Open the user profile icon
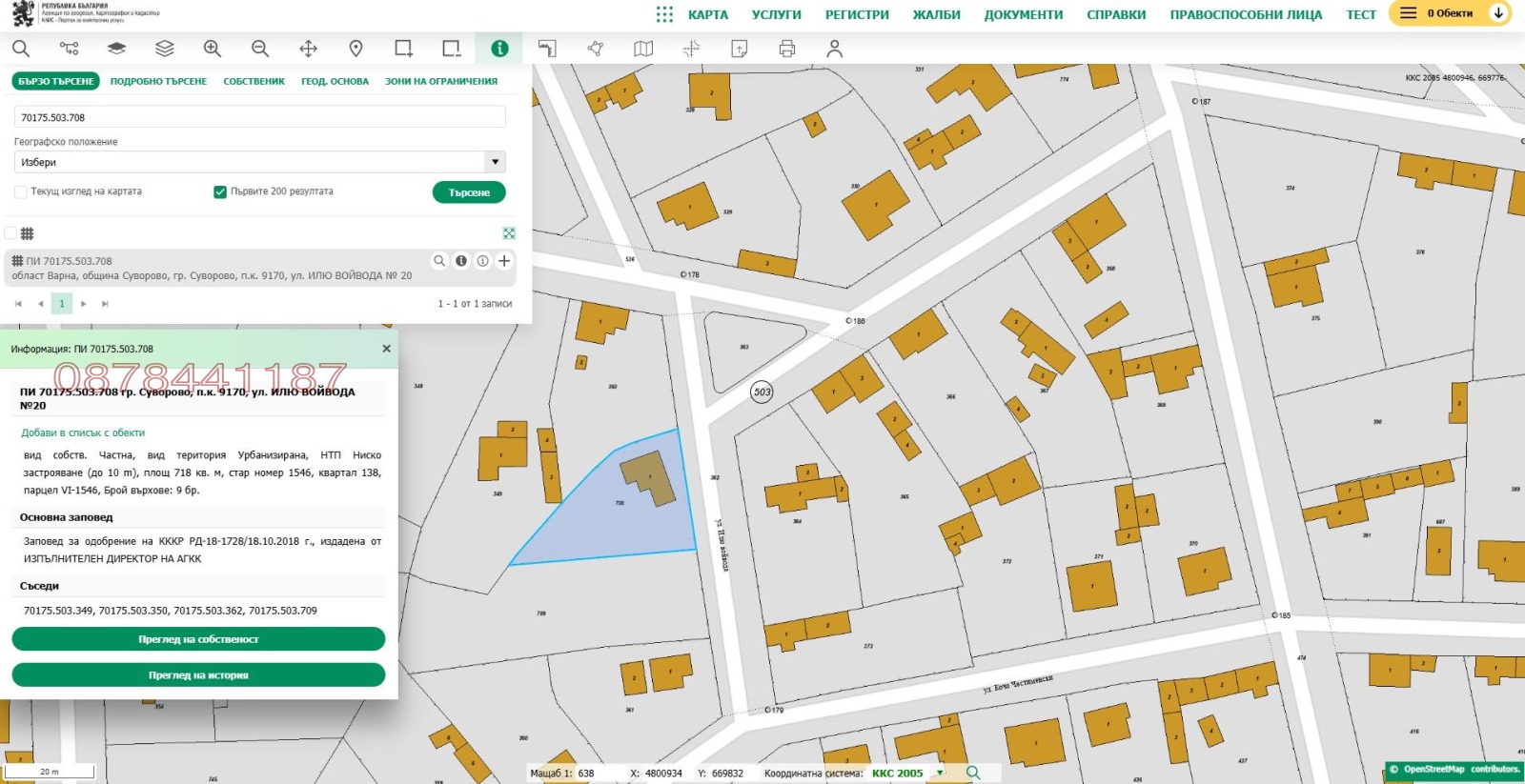 click(834, 49)
